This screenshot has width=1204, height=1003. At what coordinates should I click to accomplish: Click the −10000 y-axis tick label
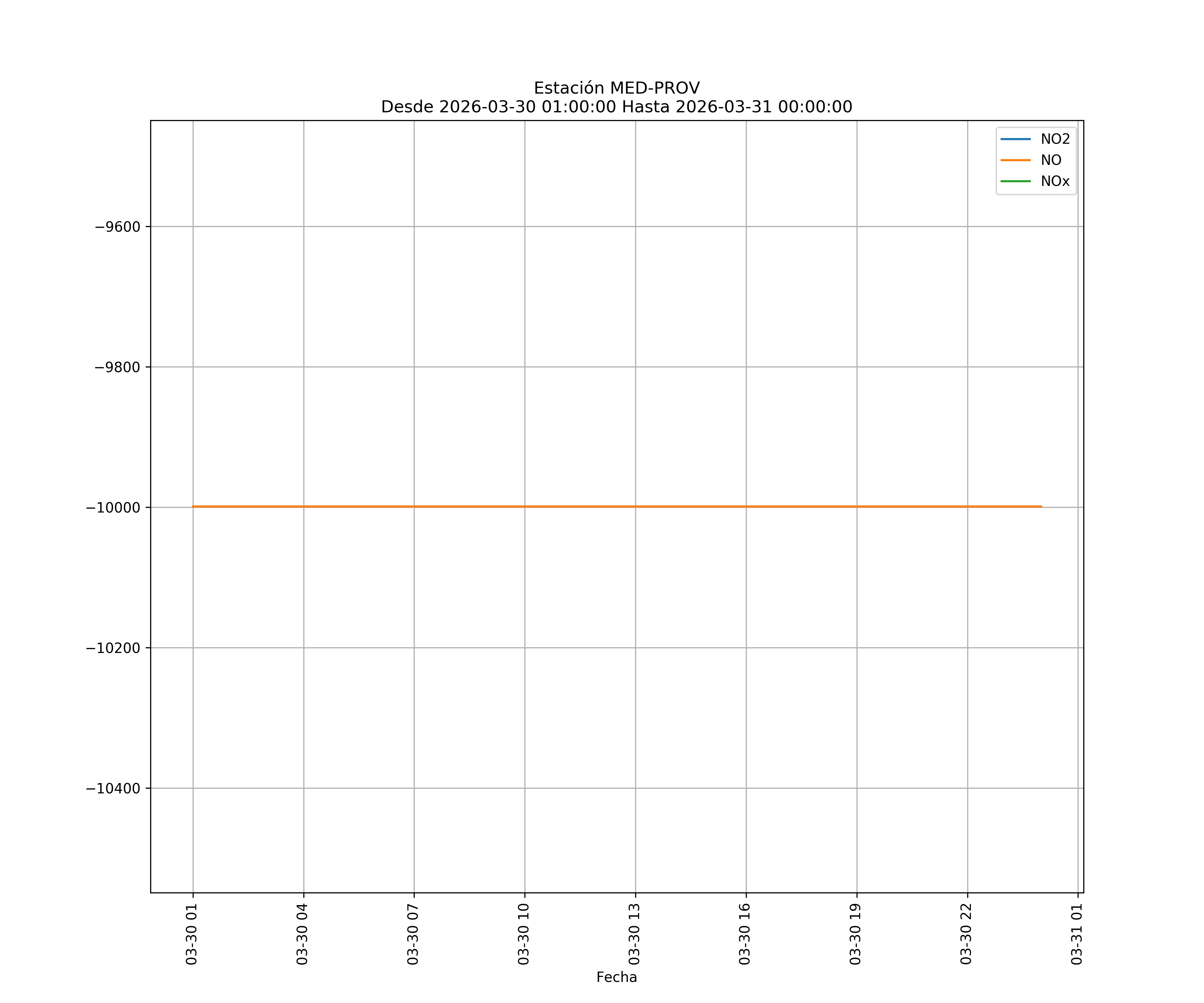coord(113,508)
